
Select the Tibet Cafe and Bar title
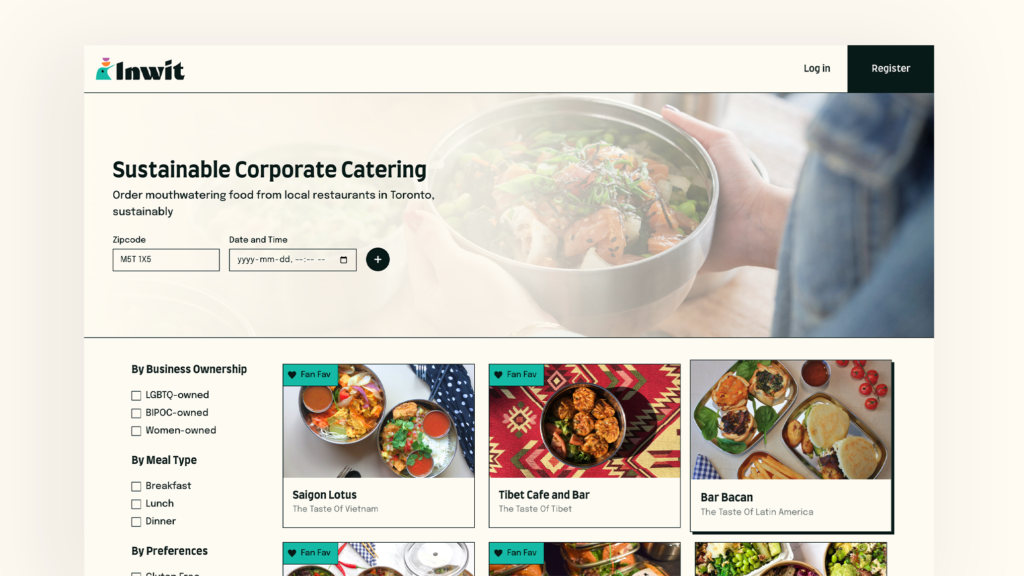(x=544, y=494)
